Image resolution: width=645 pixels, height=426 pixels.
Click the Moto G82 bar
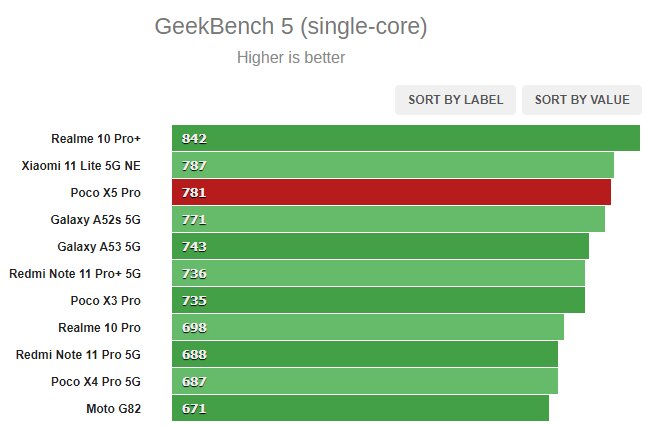(x=360, y=408)
